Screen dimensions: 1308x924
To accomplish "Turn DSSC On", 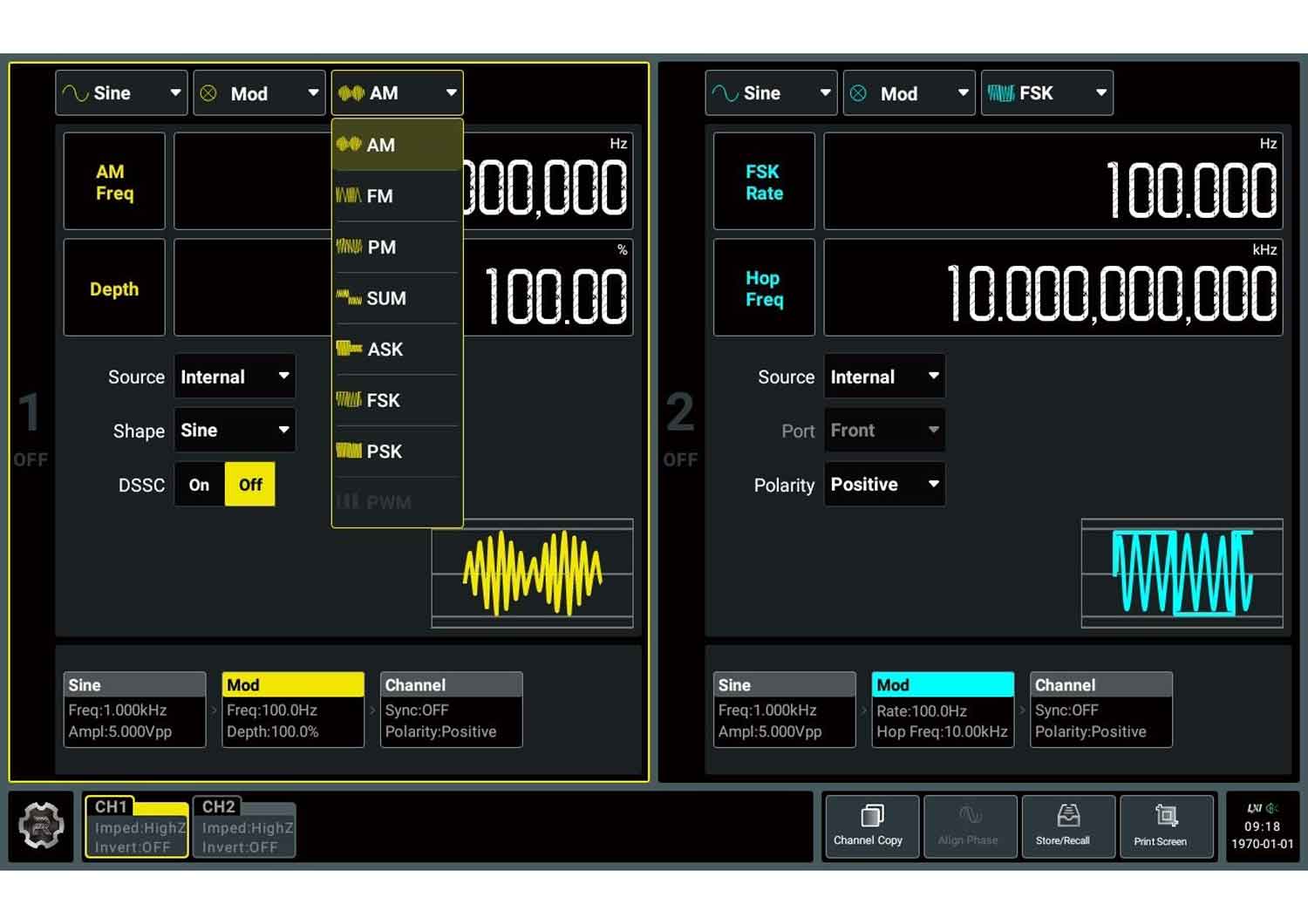I will pyautogui.click(x=200, y=485).
